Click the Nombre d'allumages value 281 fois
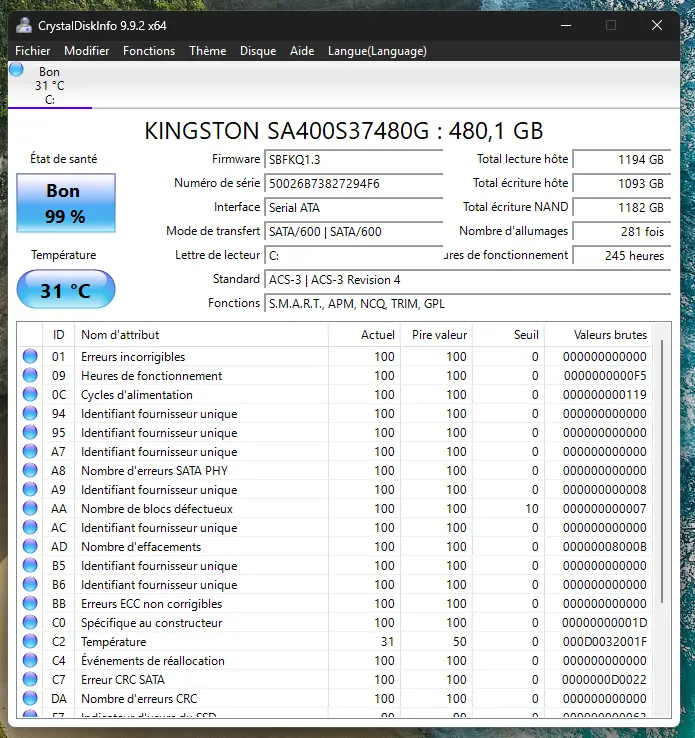Viewport: 695px width, 738px height. click(622, 232)
